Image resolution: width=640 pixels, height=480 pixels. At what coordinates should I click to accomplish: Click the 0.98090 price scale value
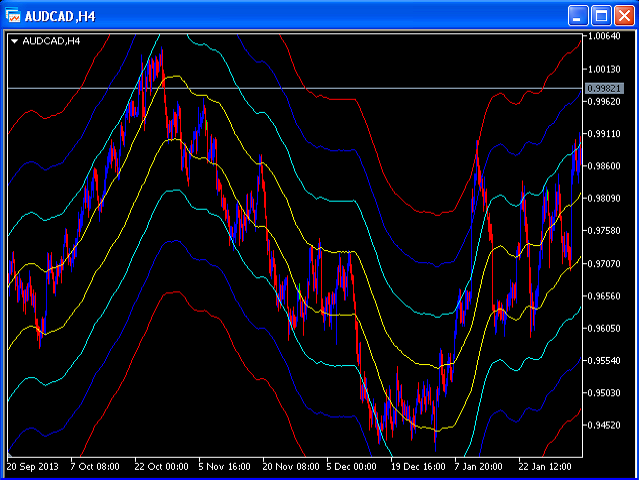(604, 198)
